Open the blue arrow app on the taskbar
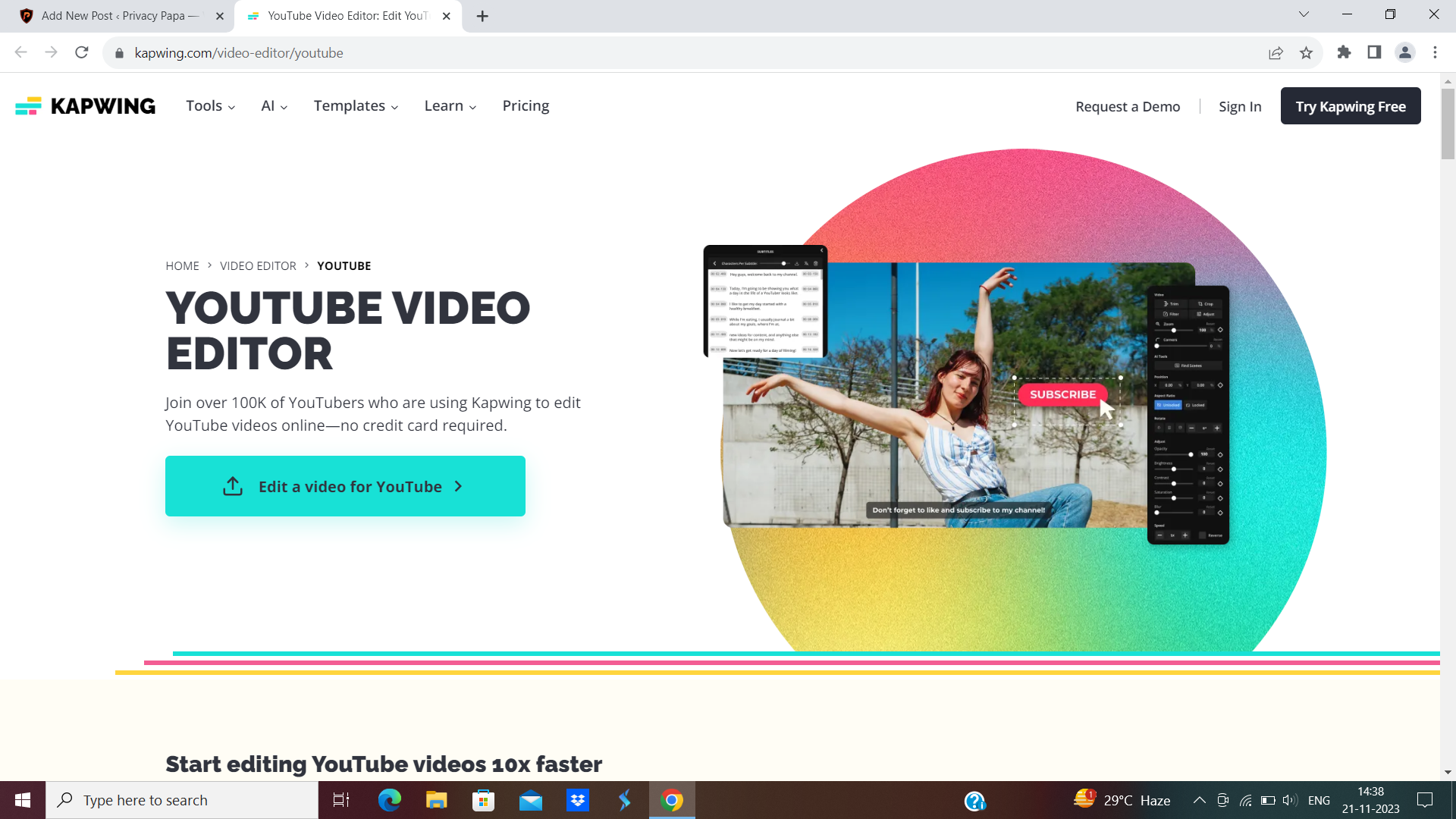1456x819 pixels. [625, 800]
